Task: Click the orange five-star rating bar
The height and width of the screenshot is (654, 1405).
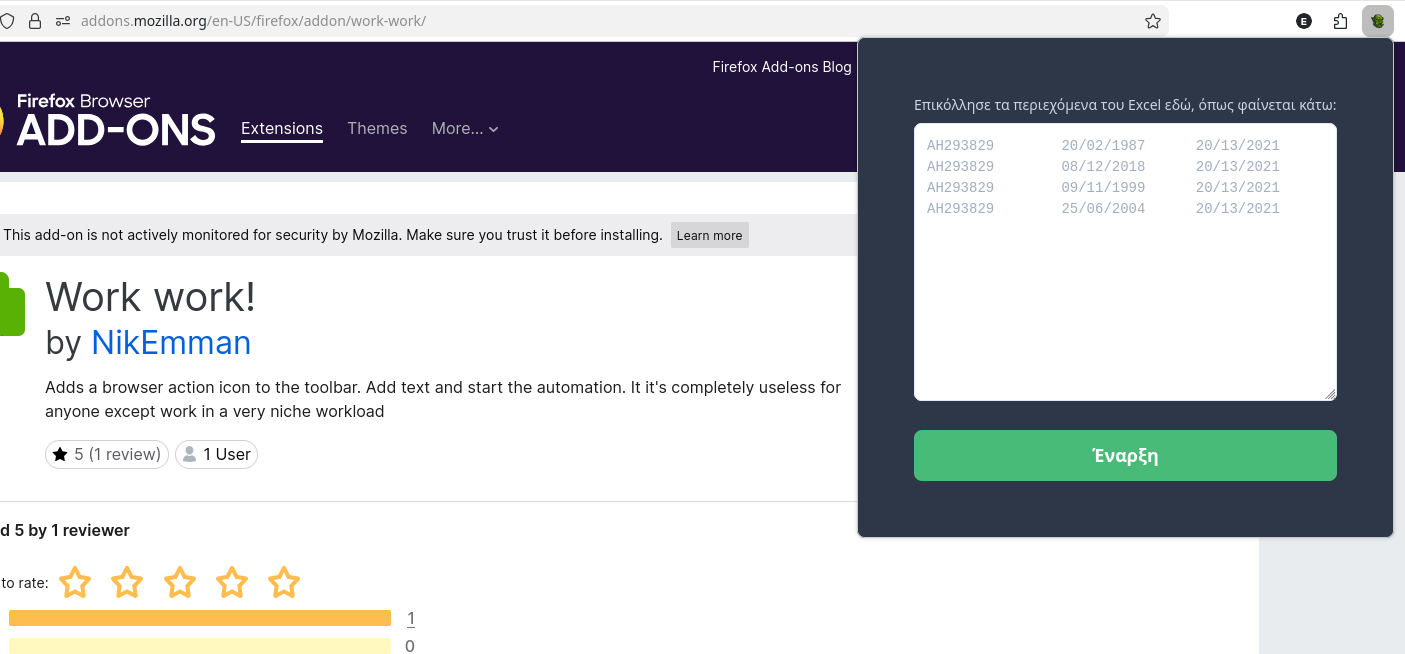Action: point(200,618)
